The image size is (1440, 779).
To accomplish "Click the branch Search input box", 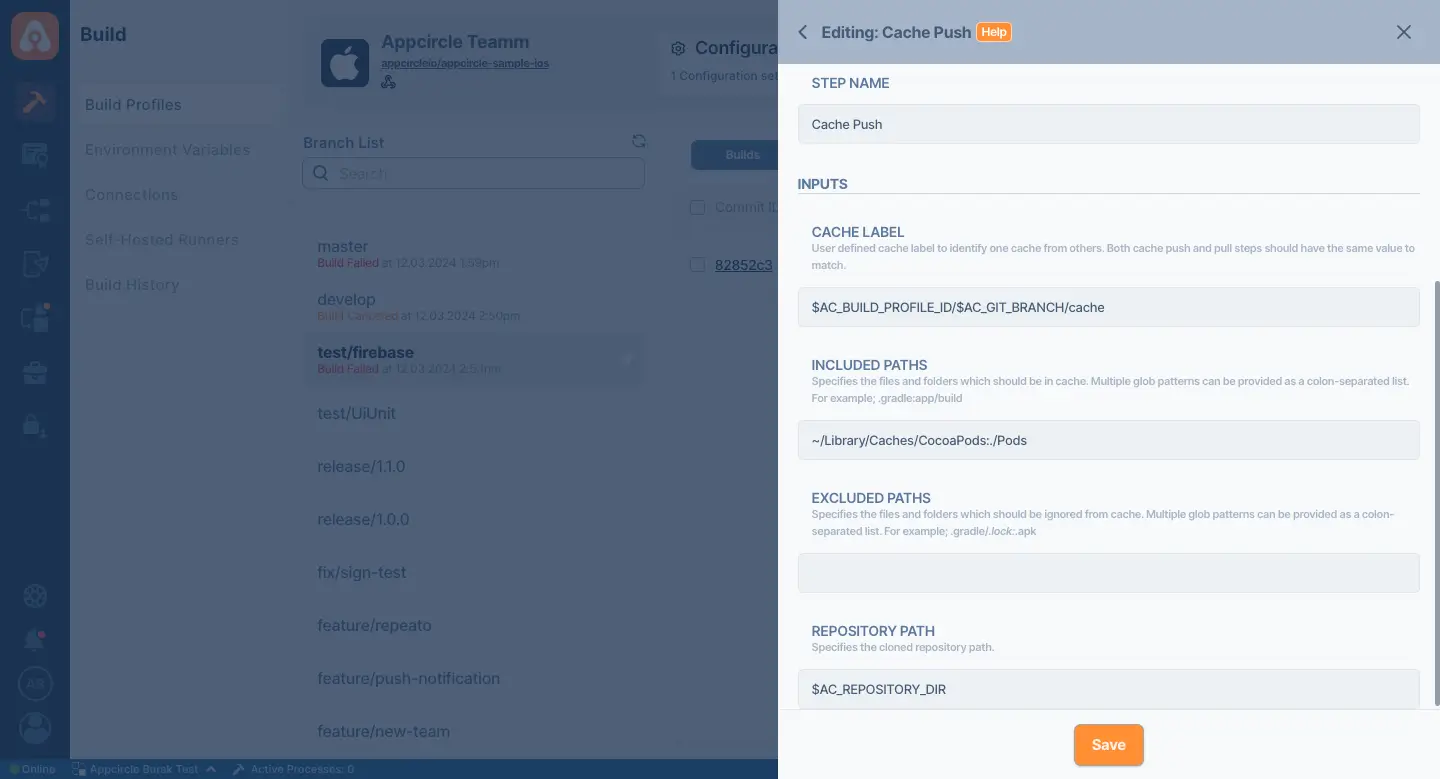I will click(x=473, y=173).
